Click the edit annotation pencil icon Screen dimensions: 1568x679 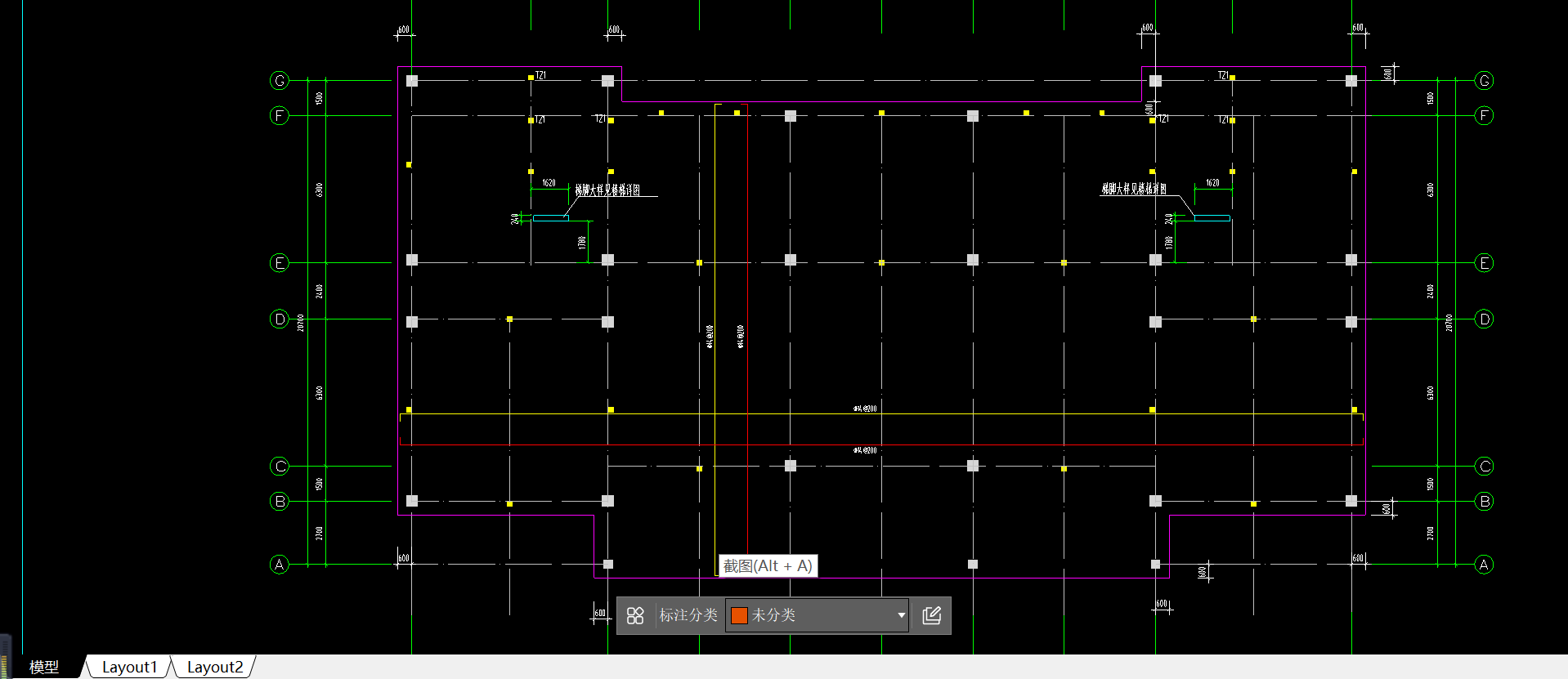pyautogui.click(x=932, y=615)
